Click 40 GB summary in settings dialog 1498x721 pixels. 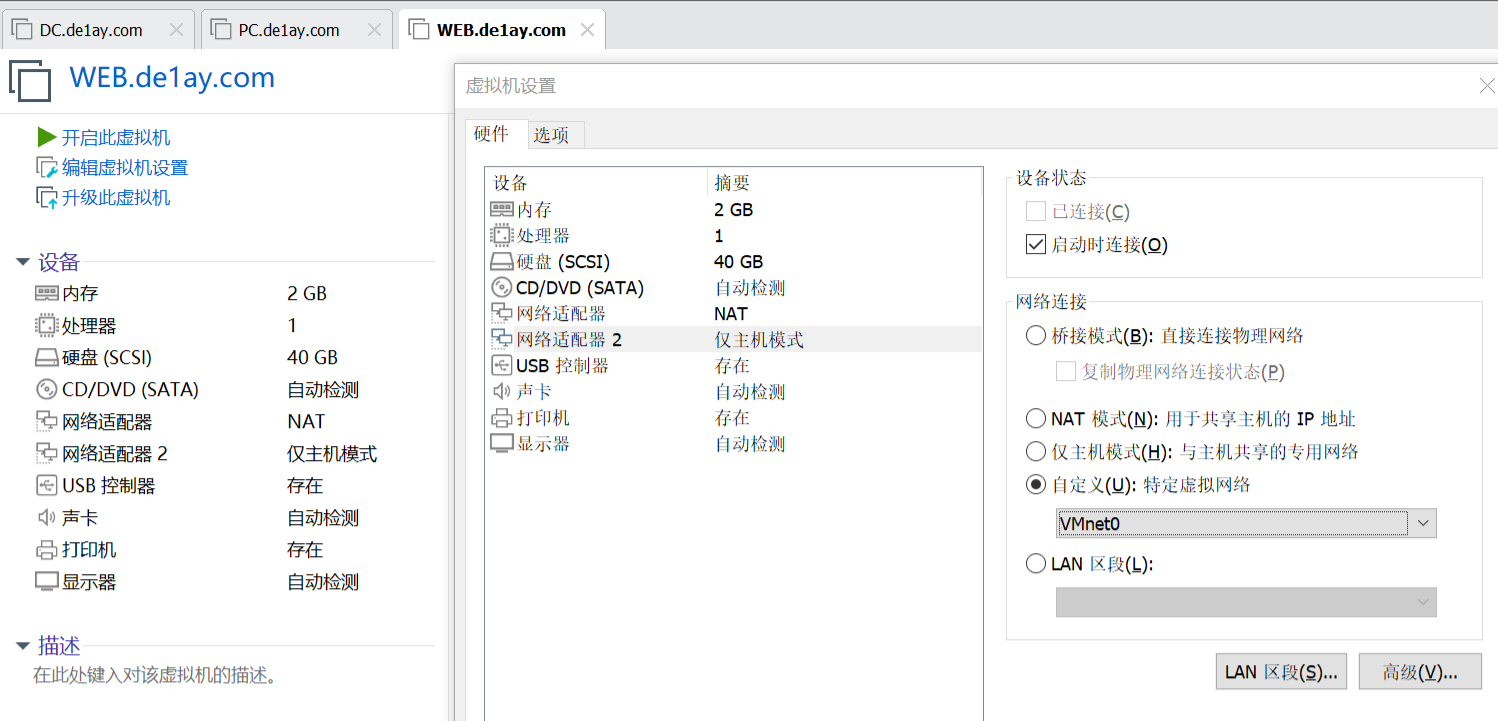pyautogui.click(x=739, y=262)
